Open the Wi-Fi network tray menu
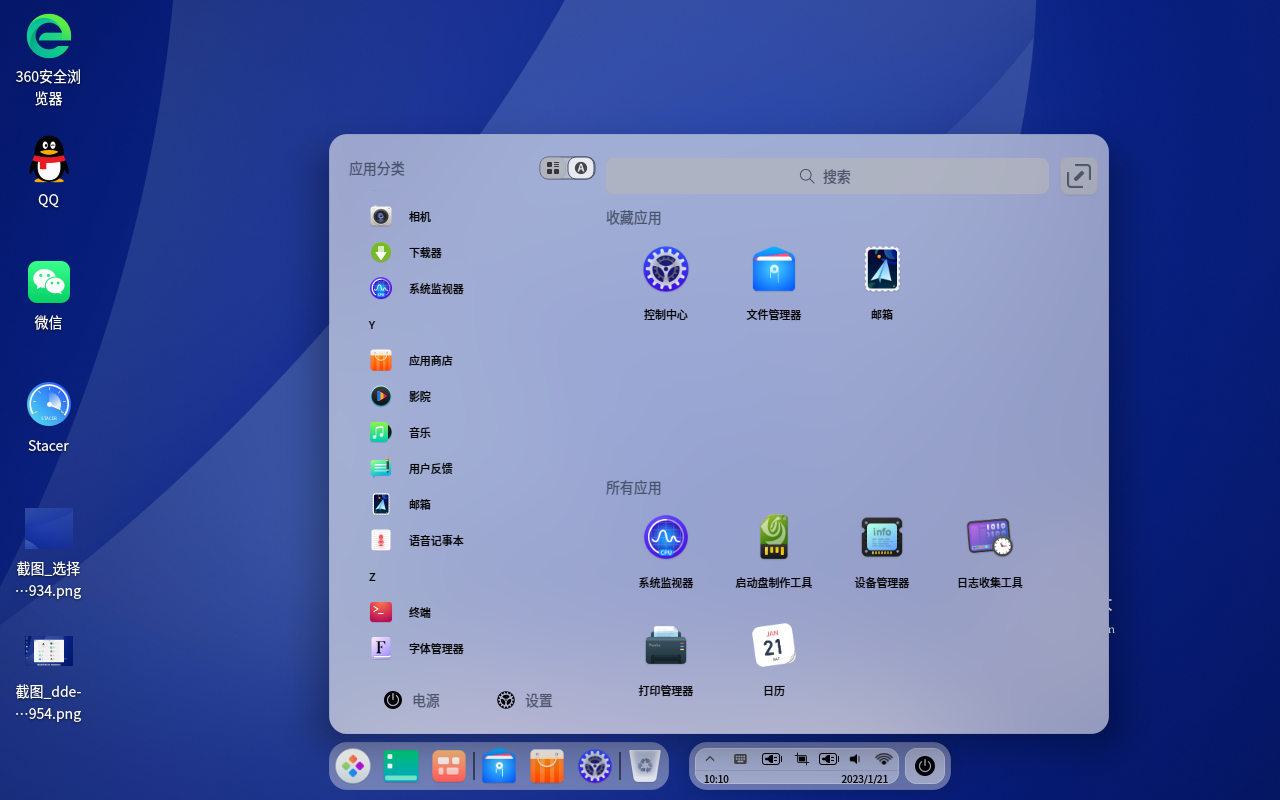 coord(883,758)
